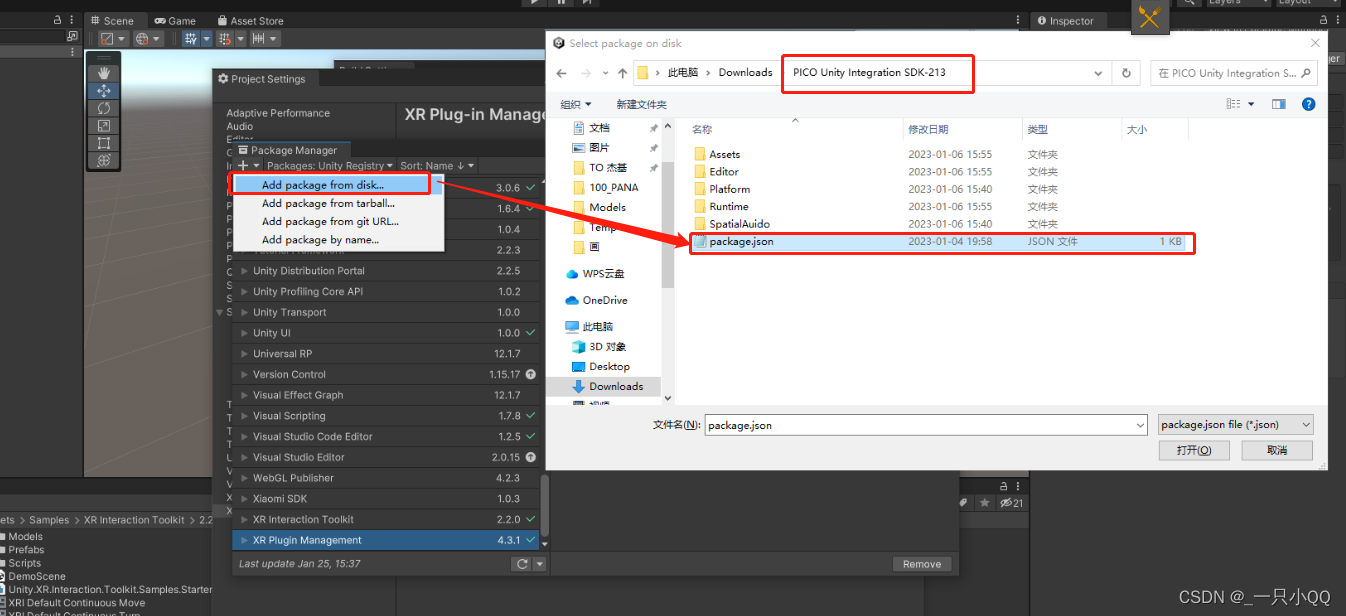This screenshot has width=1346, height=616.
Task: Open Packages: Unity Registry dropdown
Action: point(330,165)
